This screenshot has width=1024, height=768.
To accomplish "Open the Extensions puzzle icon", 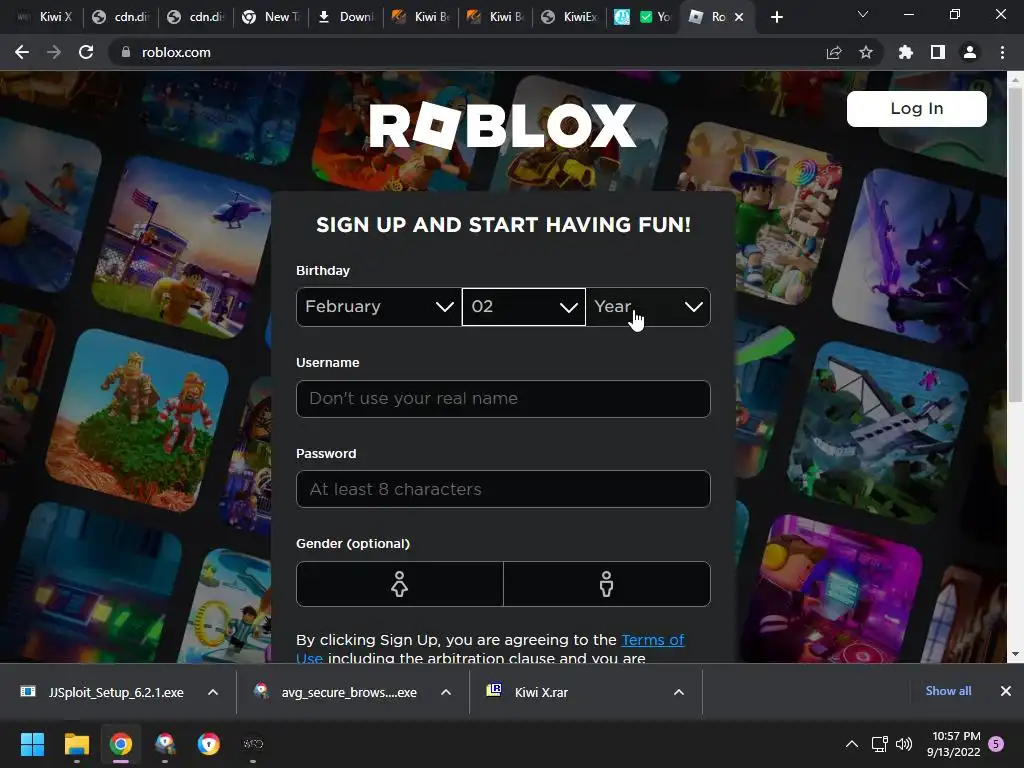I will point(905,52).
